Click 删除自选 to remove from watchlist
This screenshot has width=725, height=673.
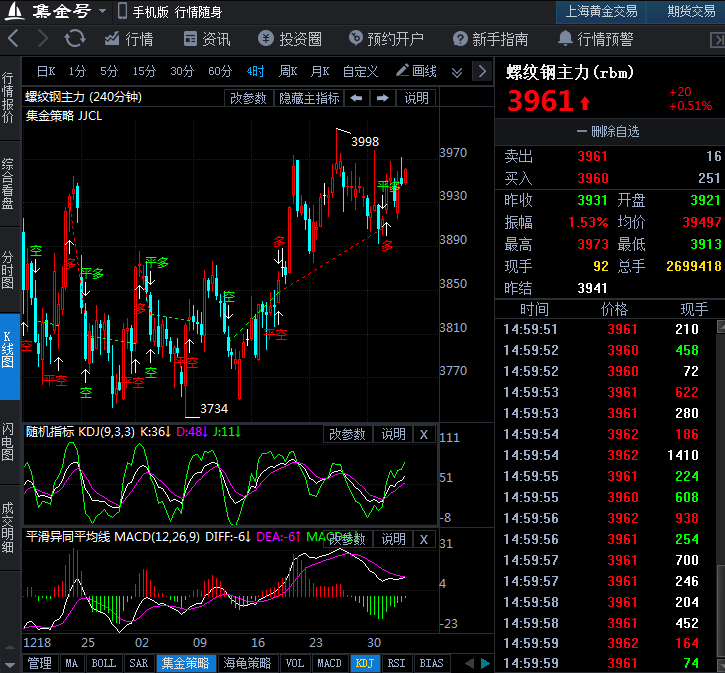tap(608, 132)
